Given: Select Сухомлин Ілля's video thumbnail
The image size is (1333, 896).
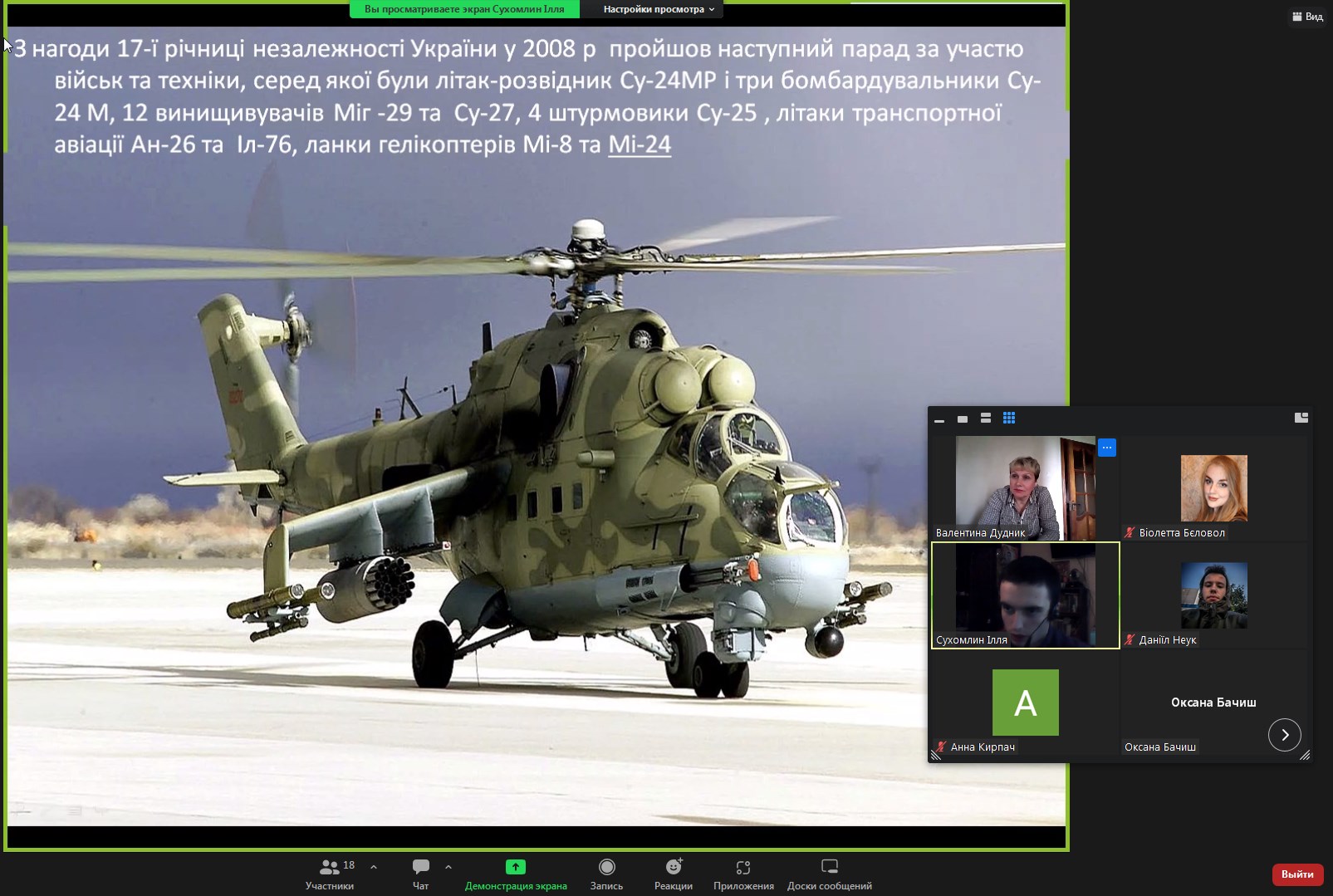Looking at the screenshot, I should pyautogui.click(x=1025, y=595).
